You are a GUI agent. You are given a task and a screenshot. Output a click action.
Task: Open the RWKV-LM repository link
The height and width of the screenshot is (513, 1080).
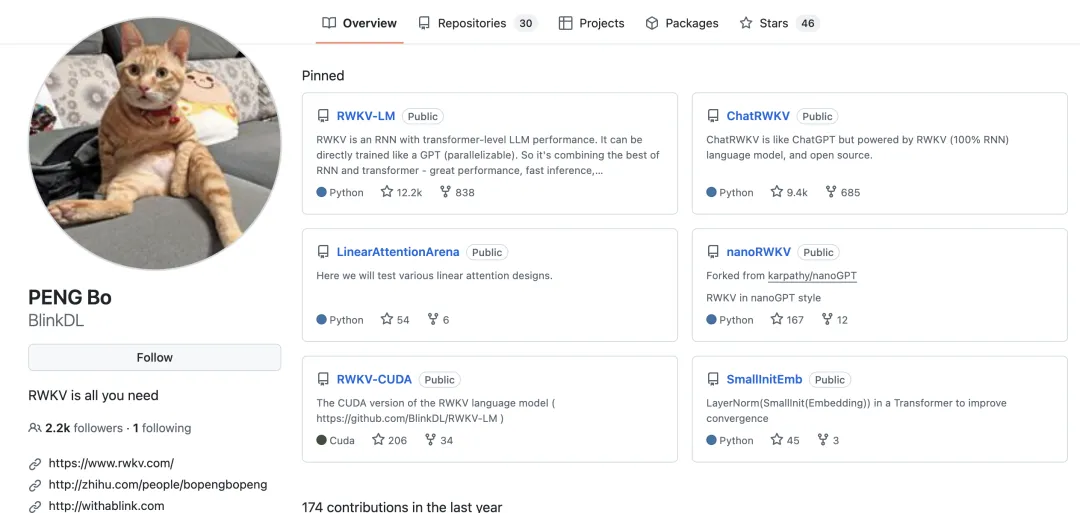point(366,116)
